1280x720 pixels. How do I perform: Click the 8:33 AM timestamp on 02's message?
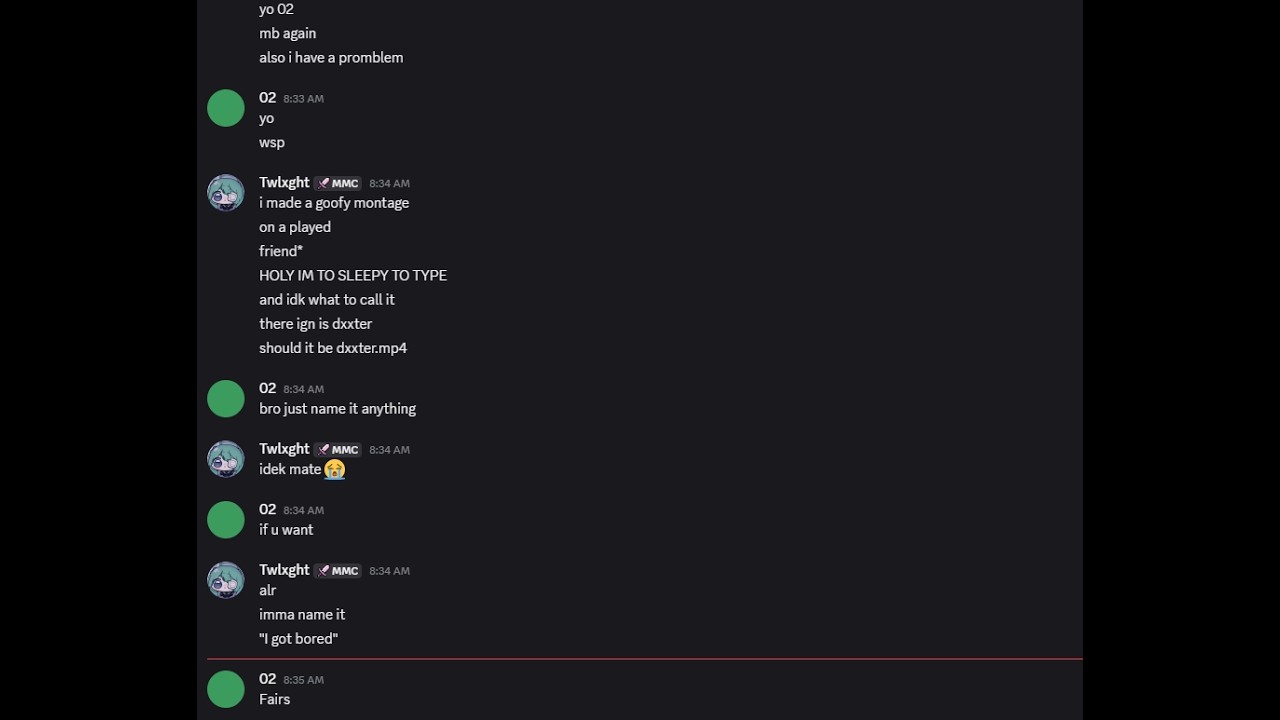[x=303, y=99]
